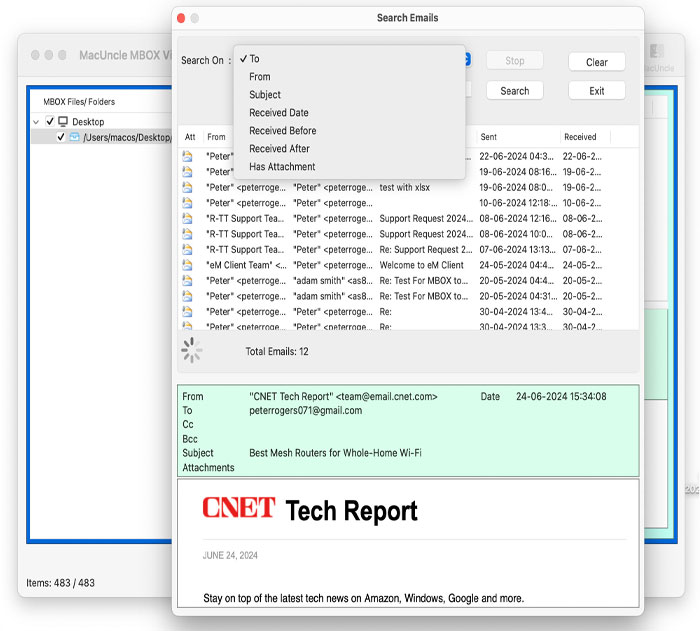Click the Search button
Viewport: 700px width, 631px height.
[x=514, y=91]
